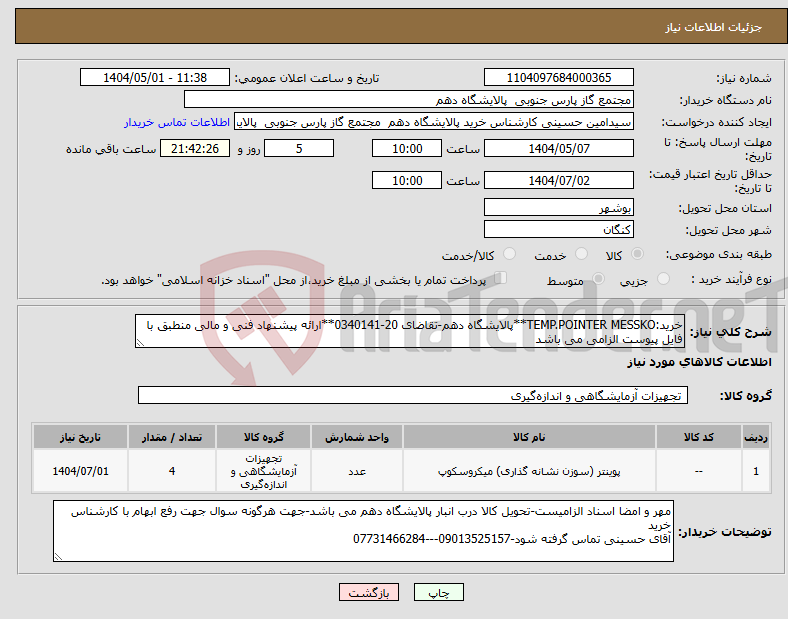
Task: Click the price validity time field
Action: 407,180
